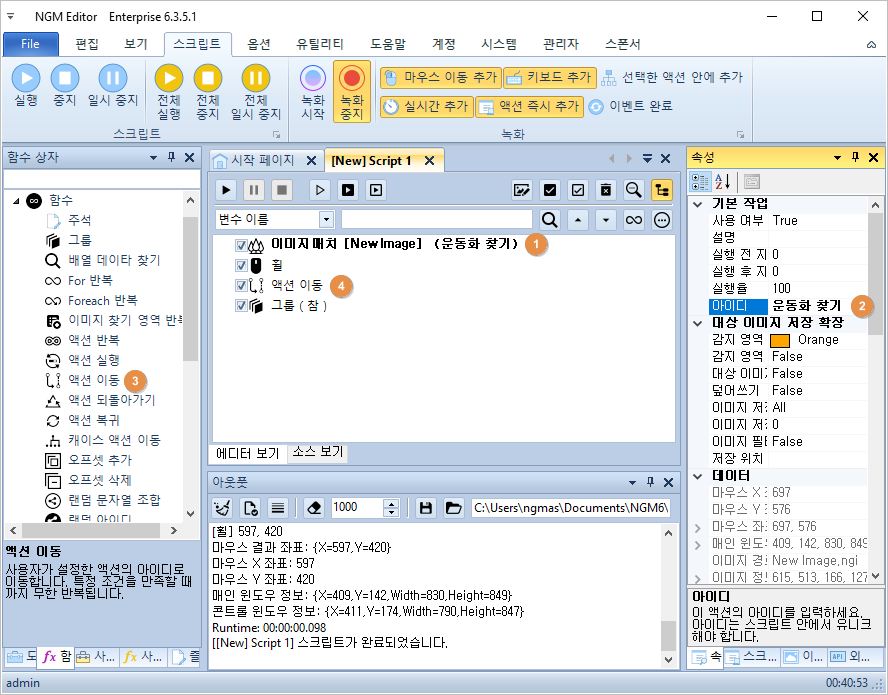The image size is (888, 695).
Task: Click the 전체 실행 yellow play icon
Action: pos(169,78)
